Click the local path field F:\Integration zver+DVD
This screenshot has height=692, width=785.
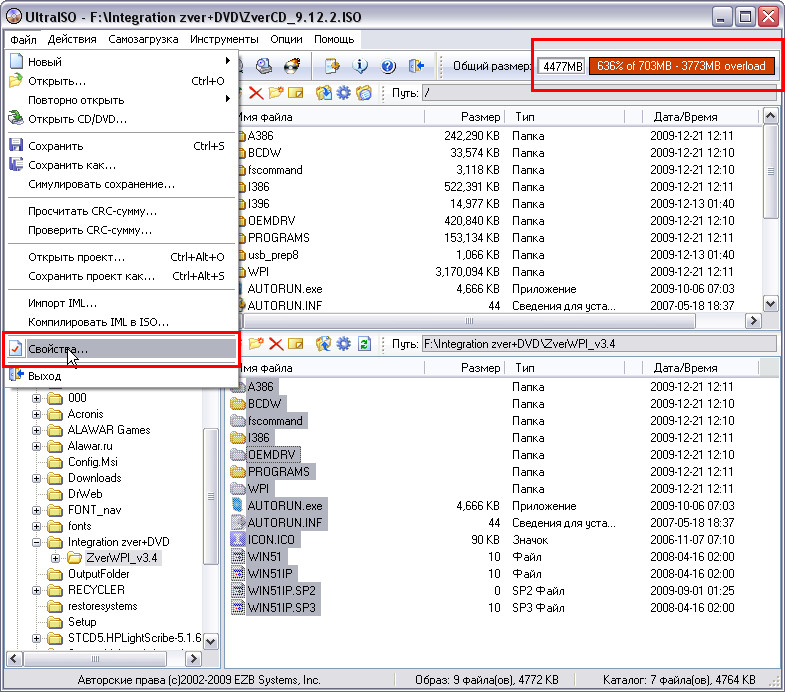coord(599,343)
